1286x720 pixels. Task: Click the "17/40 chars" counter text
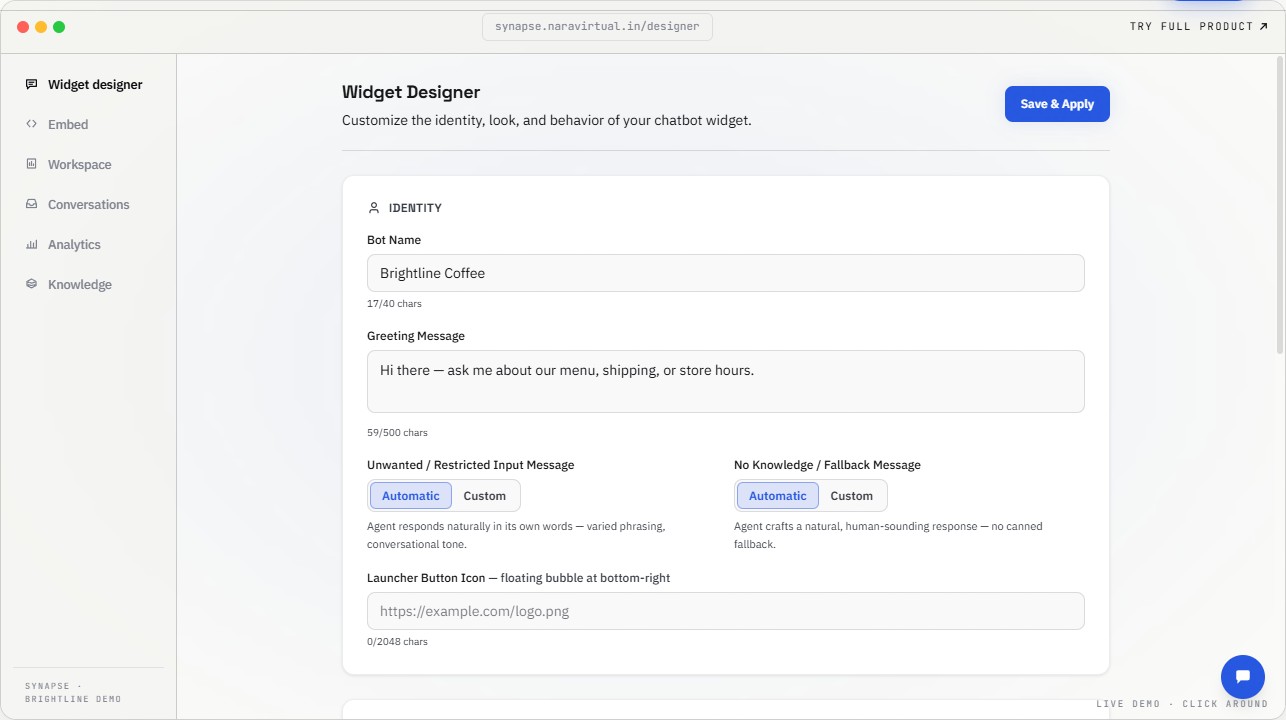pos(394,303)
